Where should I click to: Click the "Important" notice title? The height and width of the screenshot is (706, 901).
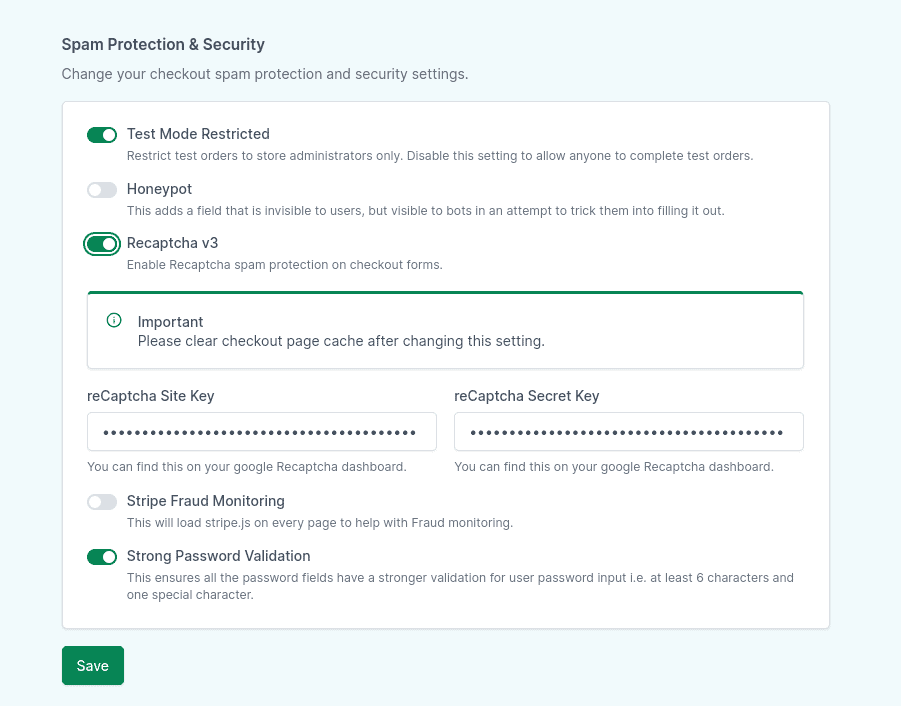[170, 322]
